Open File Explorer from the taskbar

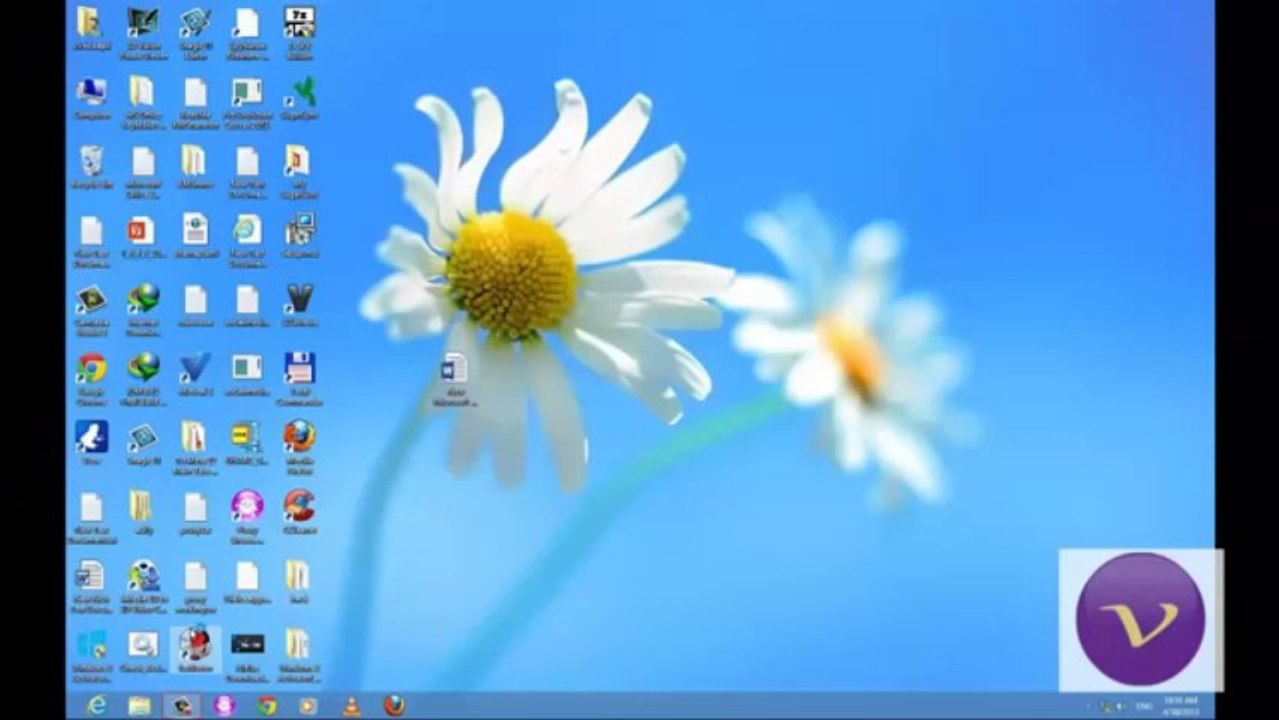point(139,706)
